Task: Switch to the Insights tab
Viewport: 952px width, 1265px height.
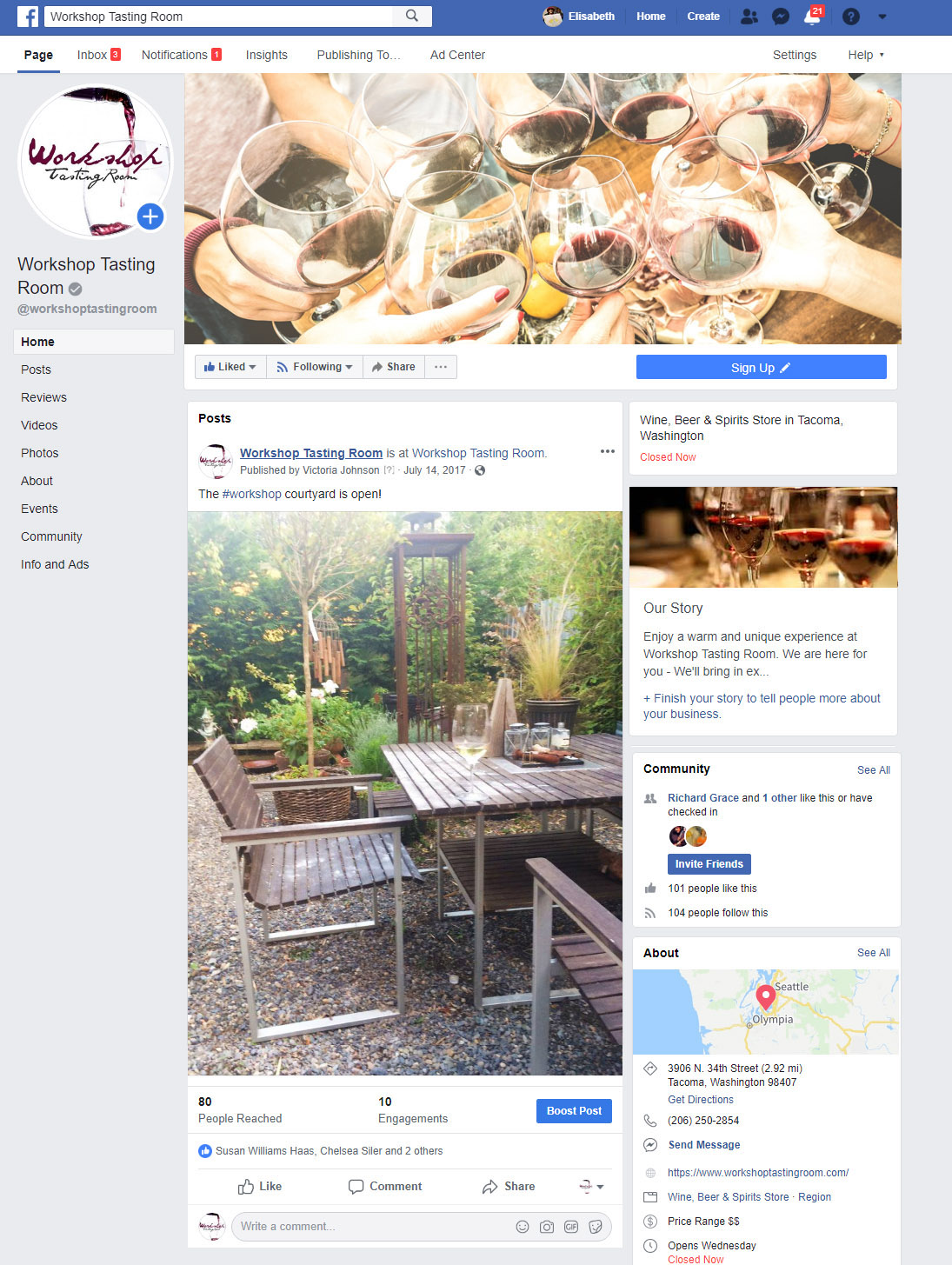Action: 266,55
